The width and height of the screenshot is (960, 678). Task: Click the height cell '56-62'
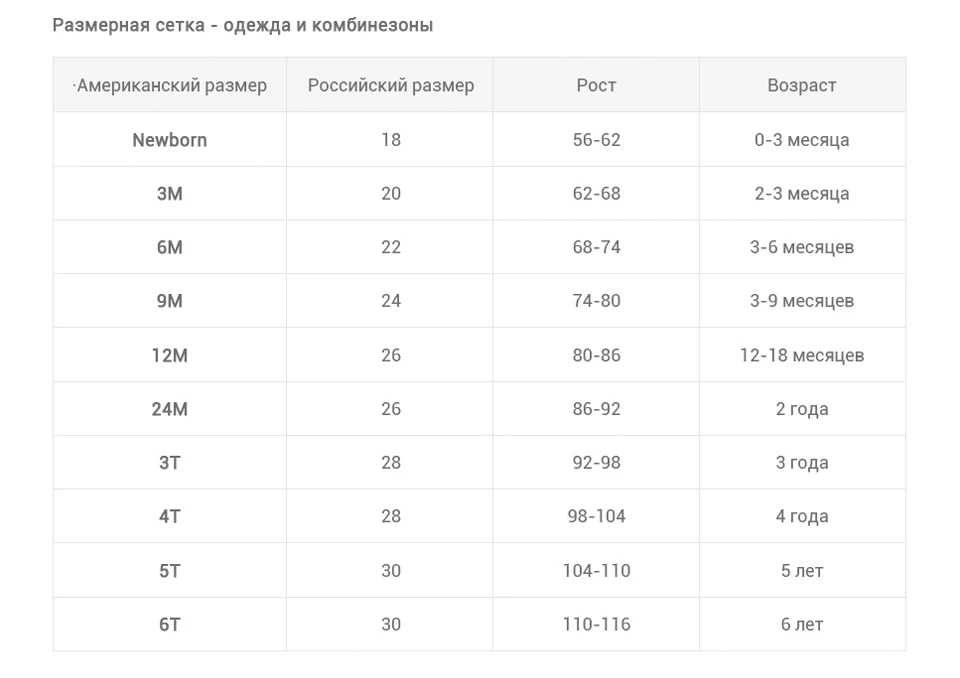coord(596,140)
